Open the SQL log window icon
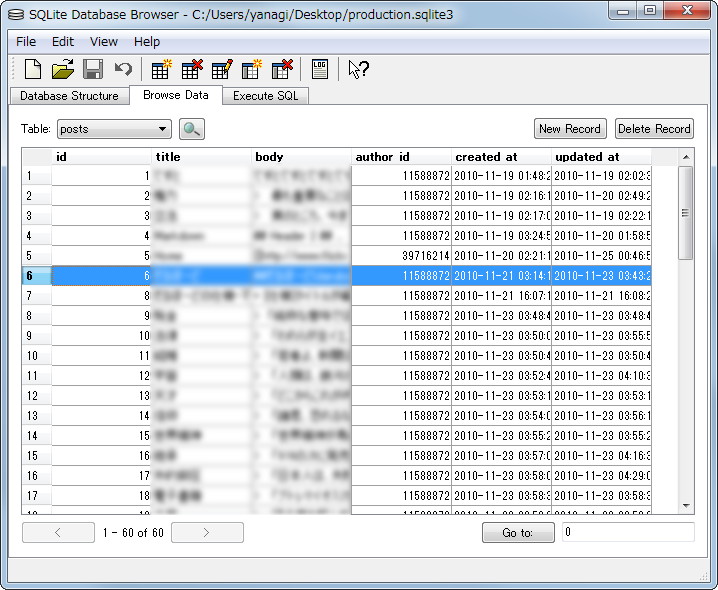 point(320,69)
